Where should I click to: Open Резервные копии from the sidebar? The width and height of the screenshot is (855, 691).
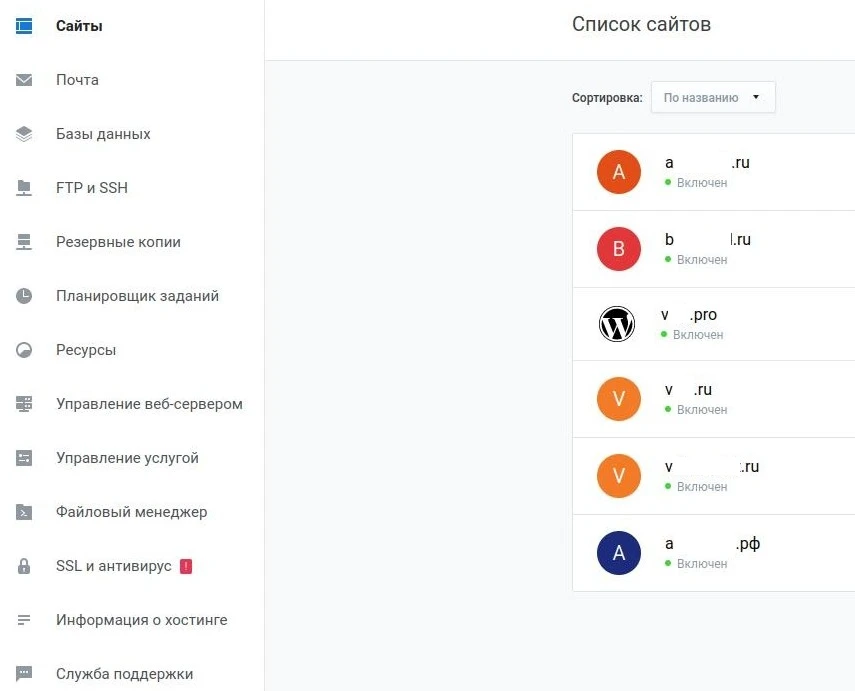click(x=25, y=241)
